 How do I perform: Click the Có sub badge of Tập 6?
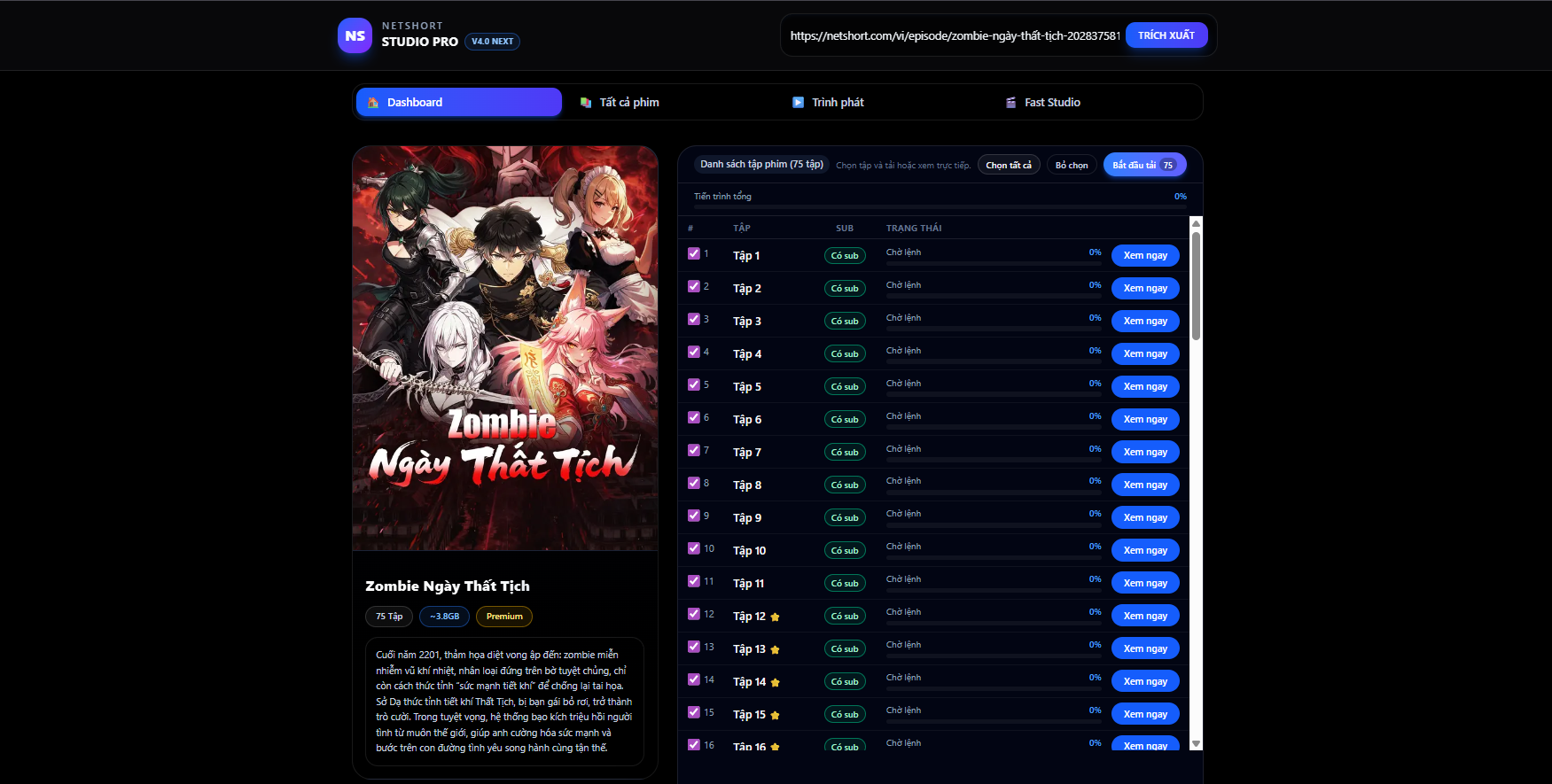[x=845, y=420]
